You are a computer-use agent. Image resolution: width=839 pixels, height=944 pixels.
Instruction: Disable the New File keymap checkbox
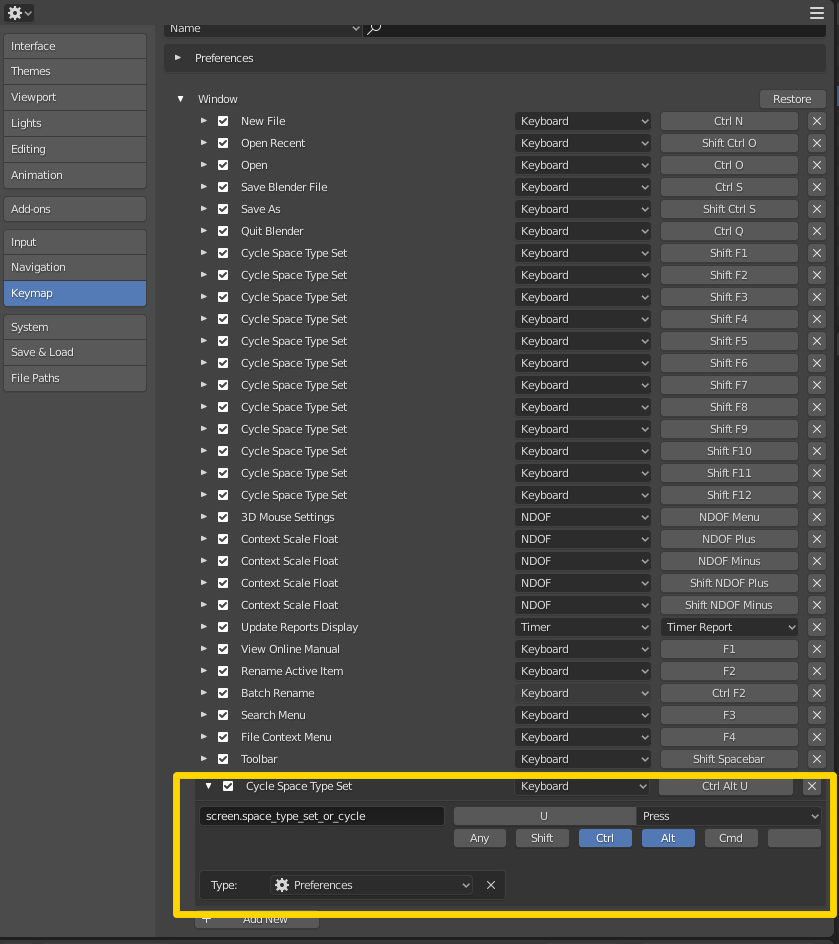[x=223, y=121]
